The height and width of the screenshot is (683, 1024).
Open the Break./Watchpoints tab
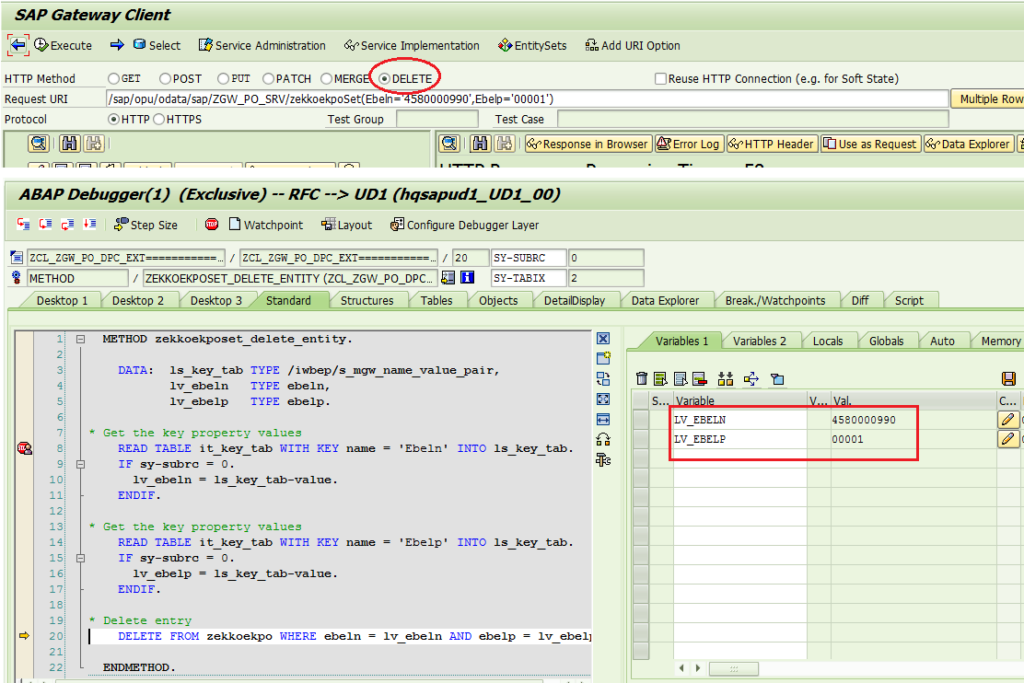pos(775,300)
